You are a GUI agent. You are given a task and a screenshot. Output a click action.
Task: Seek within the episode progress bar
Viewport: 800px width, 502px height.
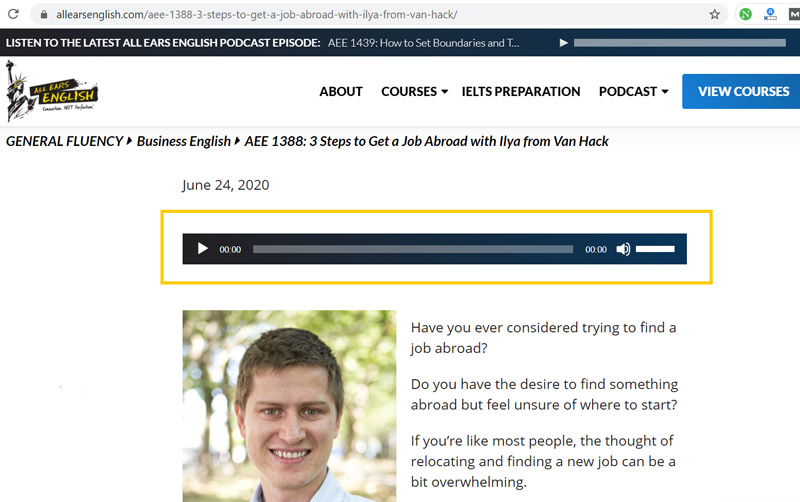click(x=412, y=249)
